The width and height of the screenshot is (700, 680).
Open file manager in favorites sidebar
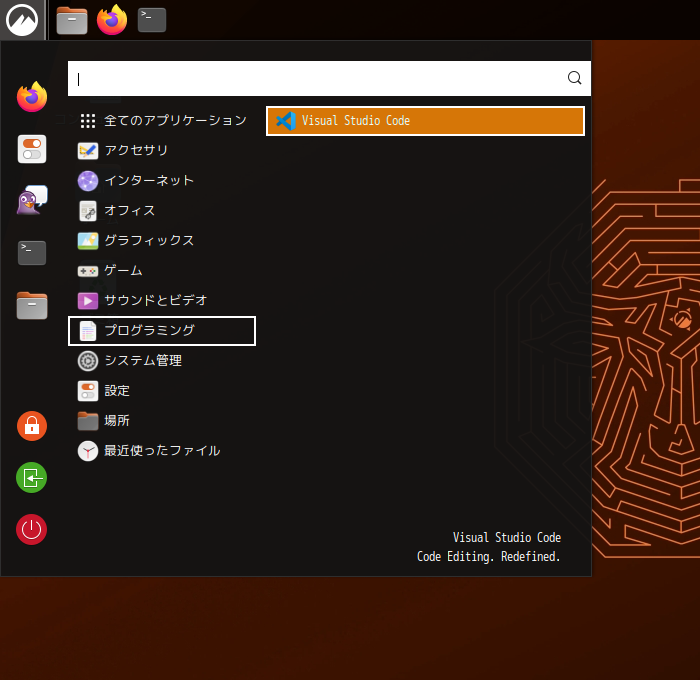(x=32, y=305)
